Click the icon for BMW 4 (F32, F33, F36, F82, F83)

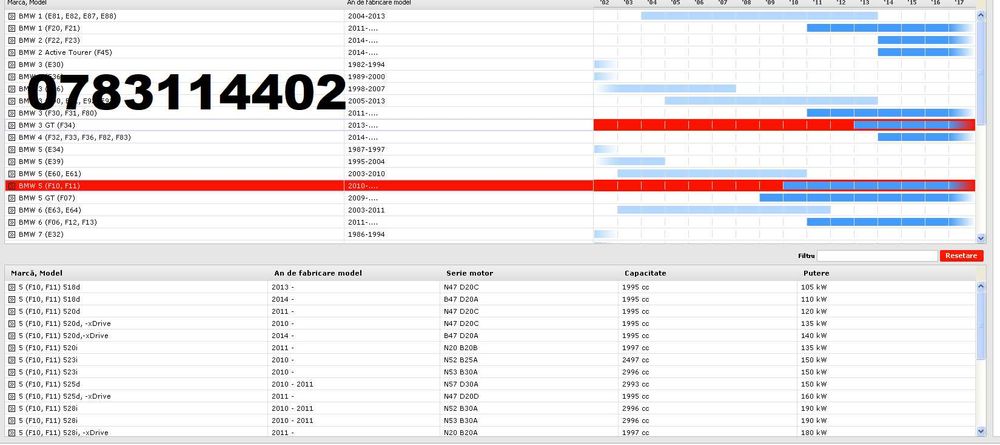tap(11, 137)
